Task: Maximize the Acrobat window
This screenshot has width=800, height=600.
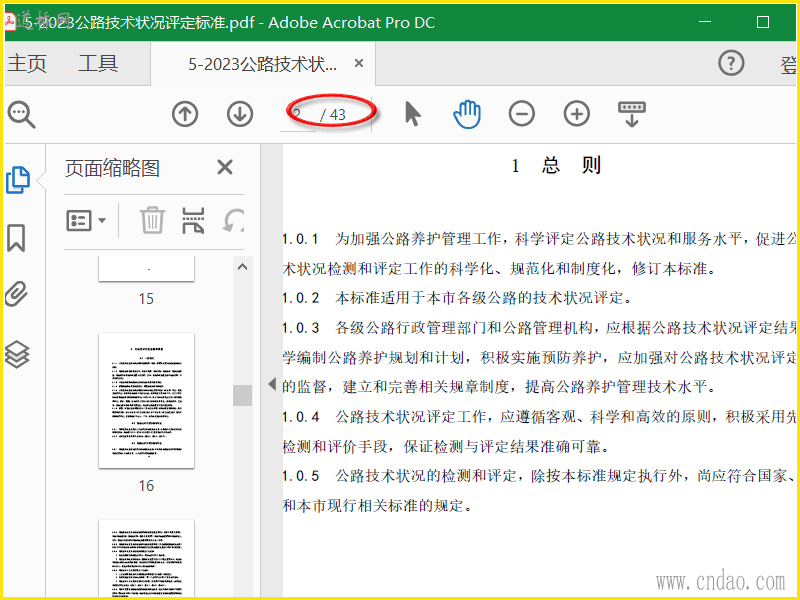Action: 763,22
